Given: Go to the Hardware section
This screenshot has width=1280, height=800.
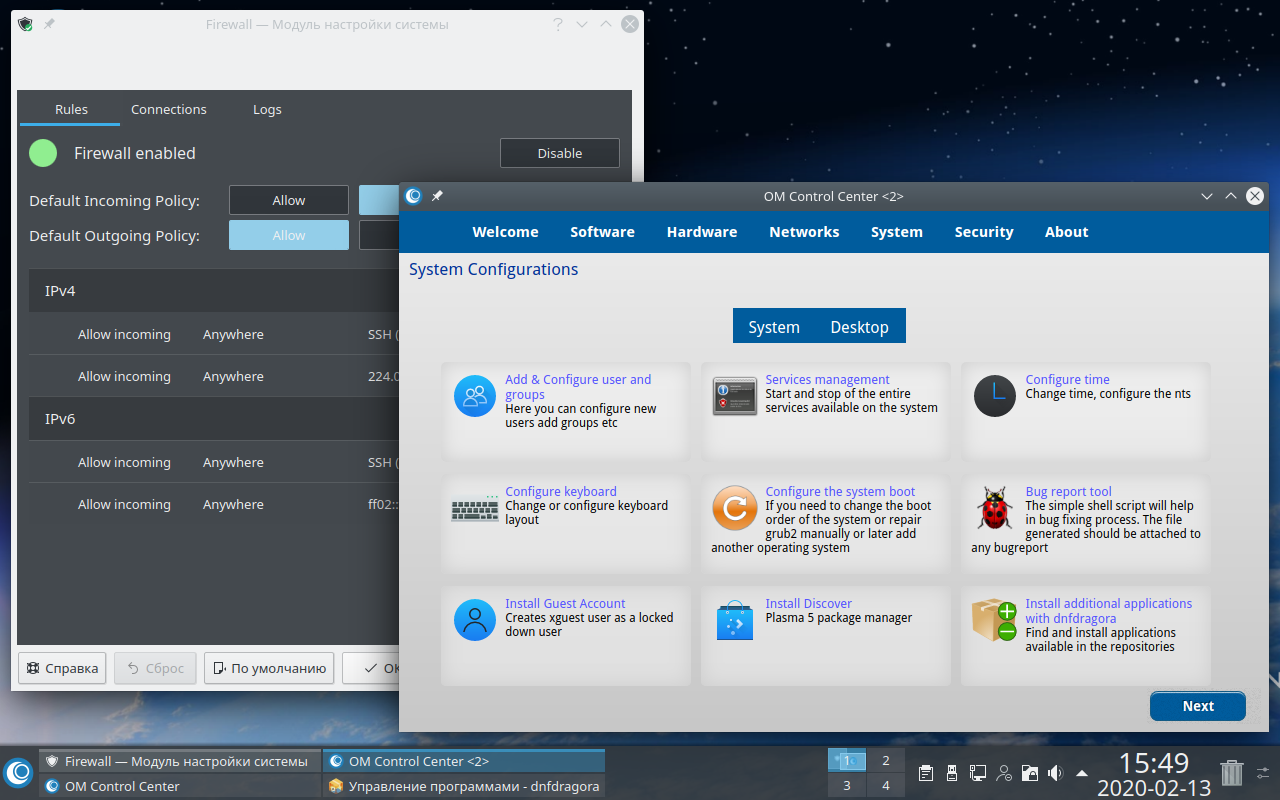Looking at the screenshot, I should [702, 232].
